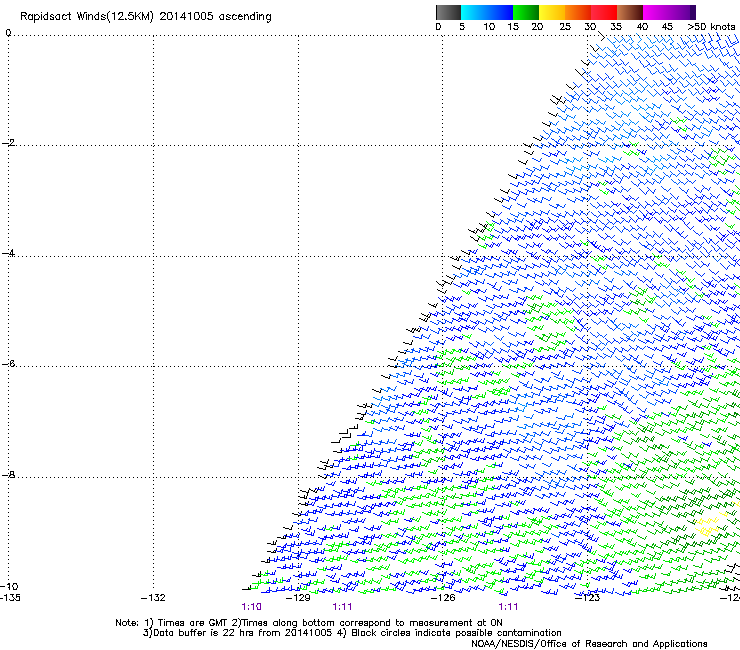Click the red 30-35 knots color swatch
The image size is (740, 650).
click(604, 12)
